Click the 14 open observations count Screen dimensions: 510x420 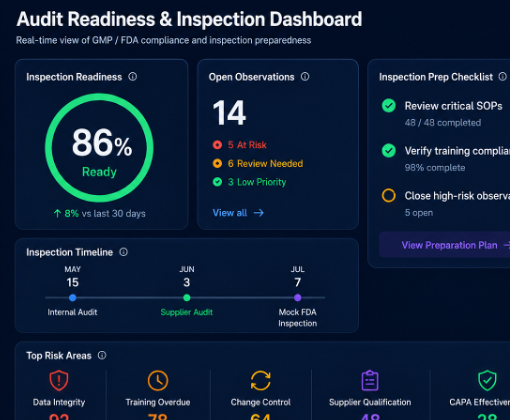coord(229,113)
